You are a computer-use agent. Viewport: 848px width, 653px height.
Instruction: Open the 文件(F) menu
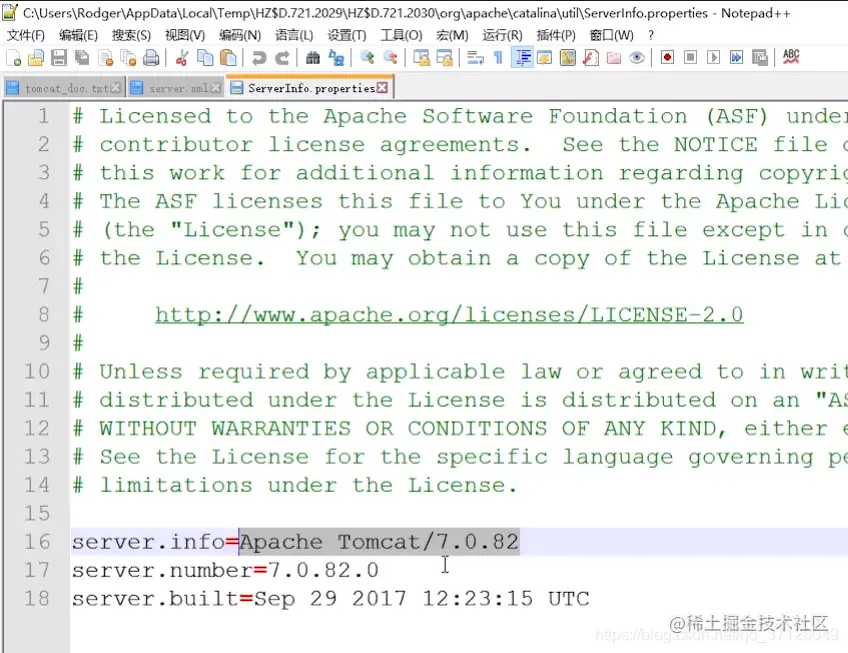tap(25, 35)
